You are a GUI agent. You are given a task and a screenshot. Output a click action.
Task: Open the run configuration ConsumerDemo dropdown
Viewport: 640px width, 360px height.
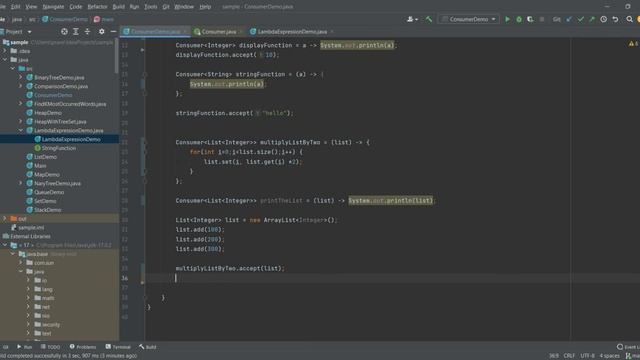tap(469, 19)
